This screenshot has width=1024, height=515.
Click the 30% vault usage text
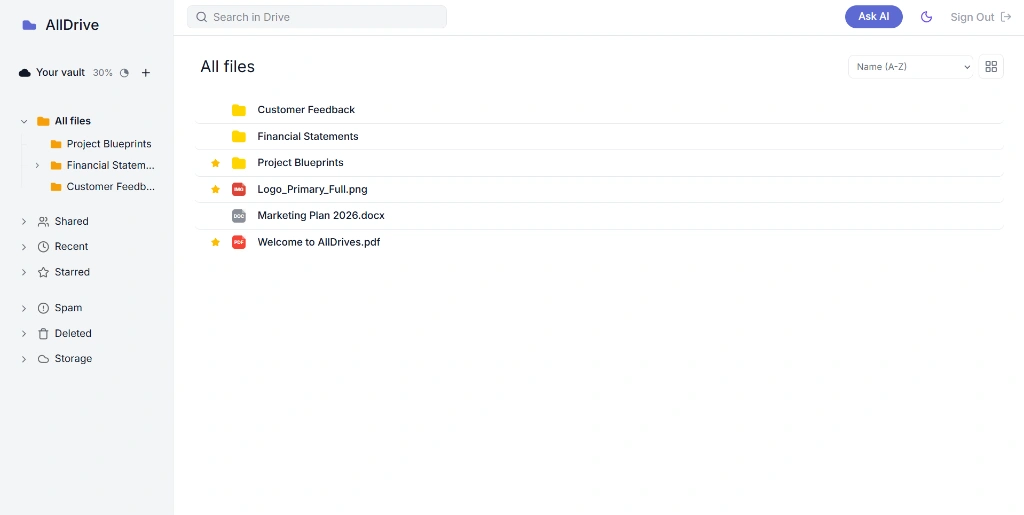pyautogui.click(x=103, y=73)
